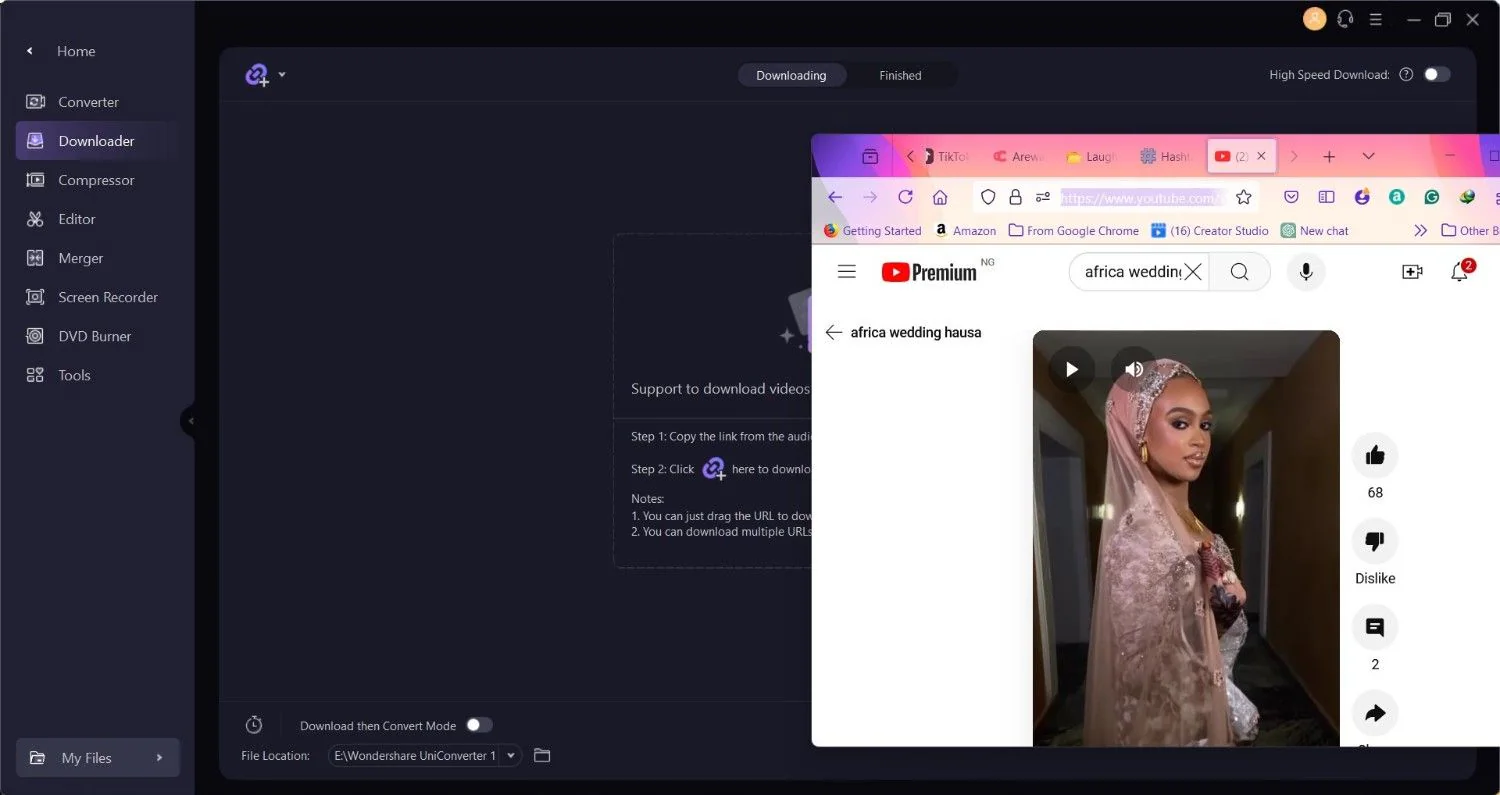
Task: Reload the YouTube page
Action: coord(905,197)
